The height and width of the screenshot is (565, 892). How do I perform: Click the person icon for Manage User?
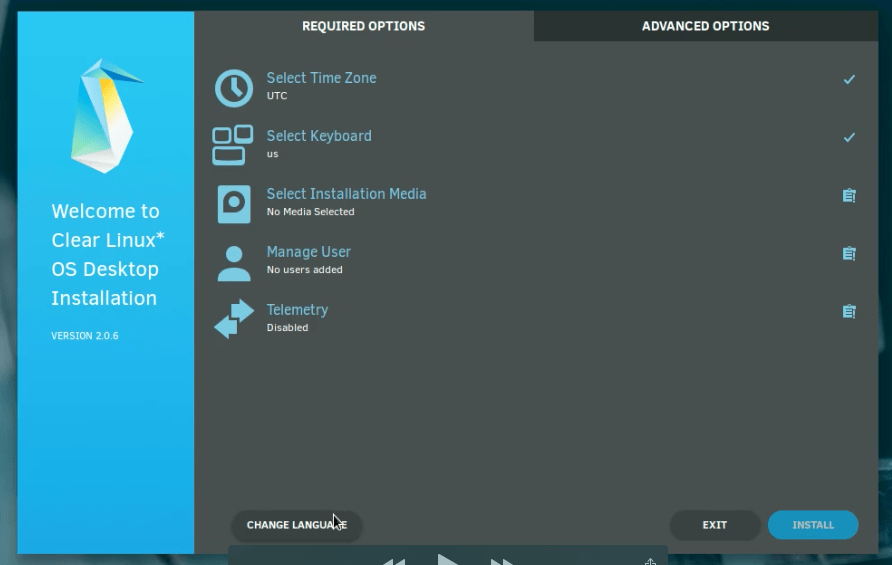pos(234,261)
